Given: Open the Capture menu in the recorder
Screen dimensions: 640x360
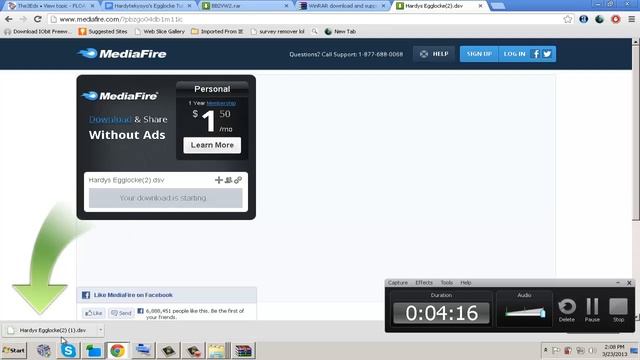Looking at the screenshot, I should pyautogui.click(x=398, y=282).
